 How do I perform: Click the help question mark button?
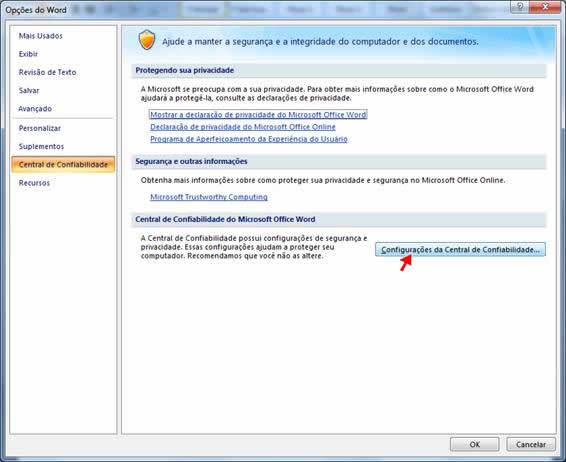[x=520, y=6]
